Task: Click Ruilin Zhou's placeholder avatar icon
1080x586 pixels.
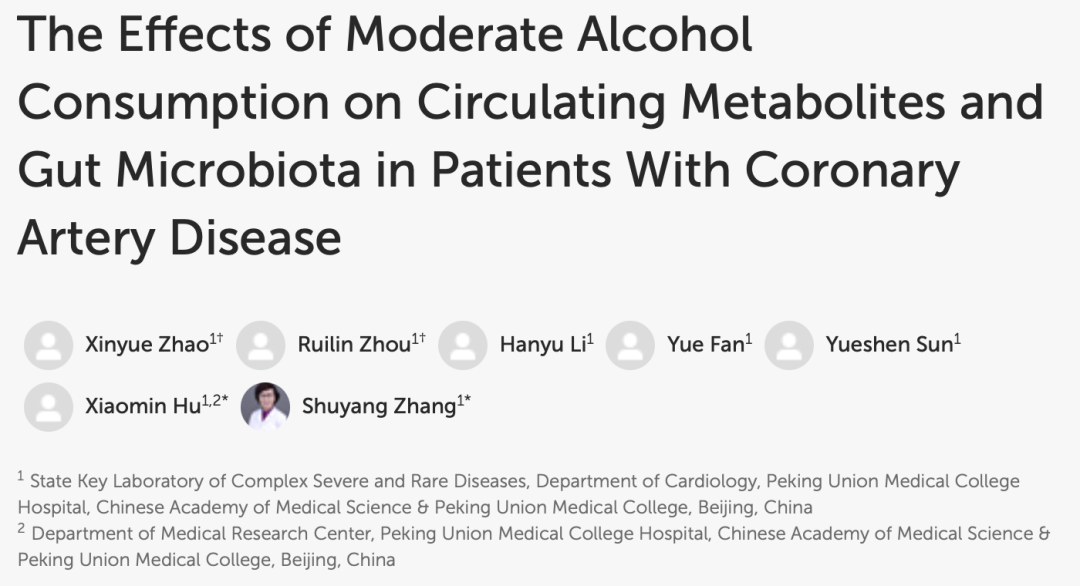Action: tap(261, 345)
